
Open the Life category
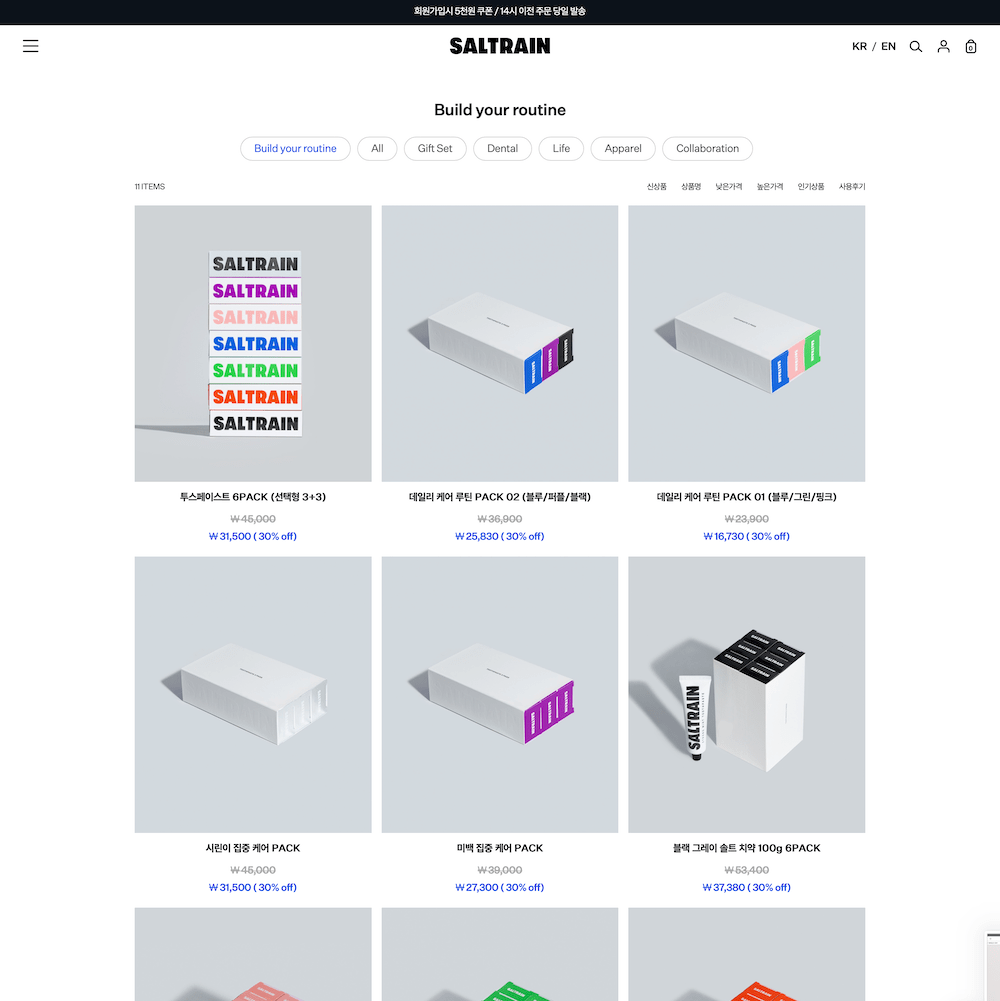tap(561, 149)
